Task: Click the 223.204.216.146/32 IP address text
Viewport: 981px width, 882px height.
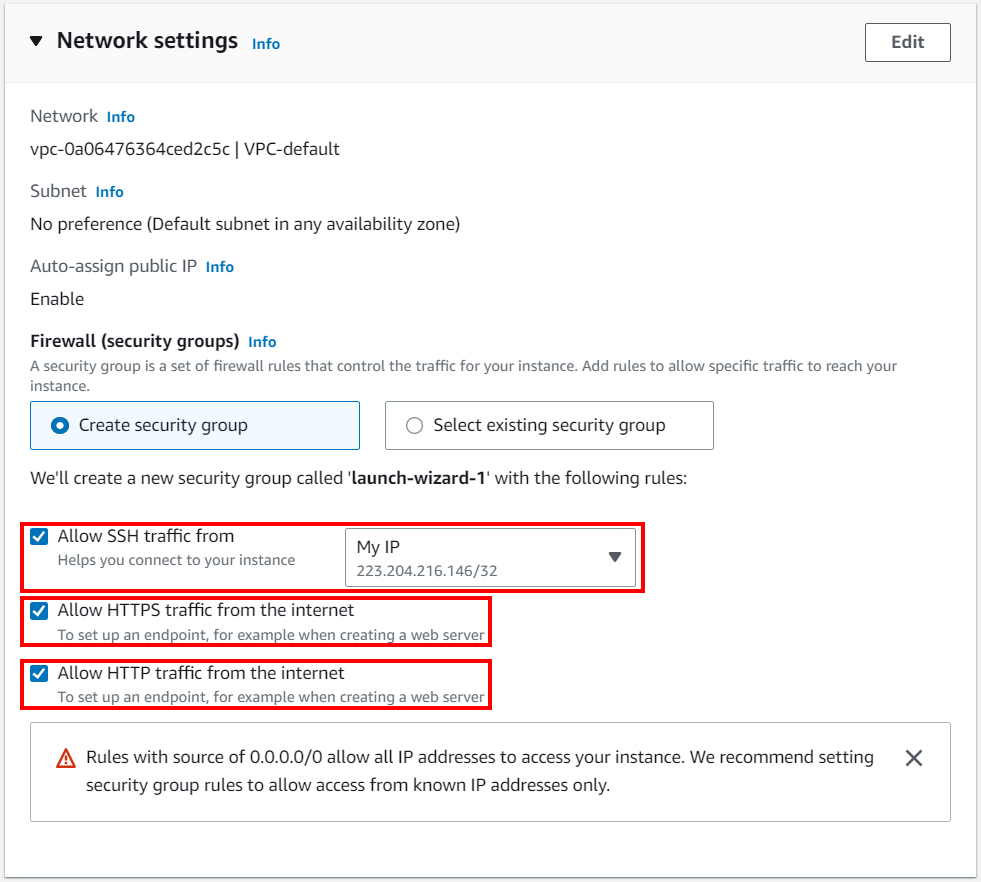Action: (x=427, y=571)
